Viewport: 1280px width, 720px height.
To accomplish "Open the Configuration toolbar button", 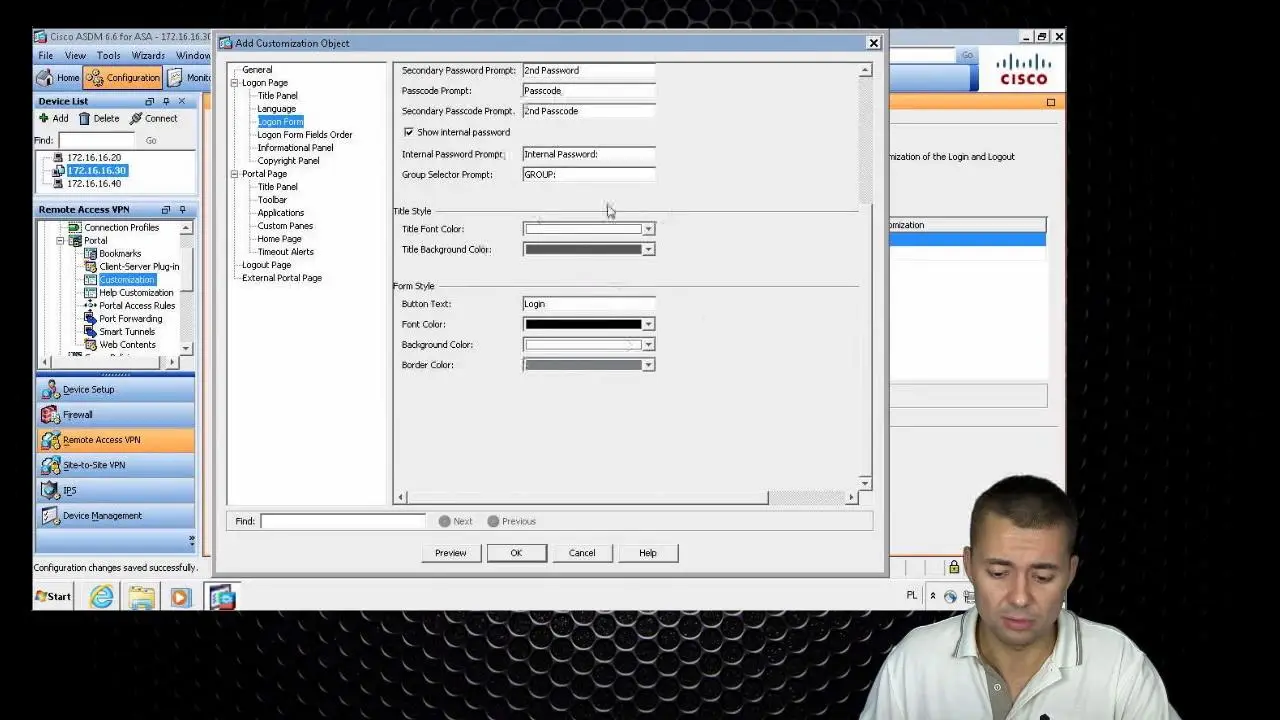I will pyautogui.click(x=122, y=78).
